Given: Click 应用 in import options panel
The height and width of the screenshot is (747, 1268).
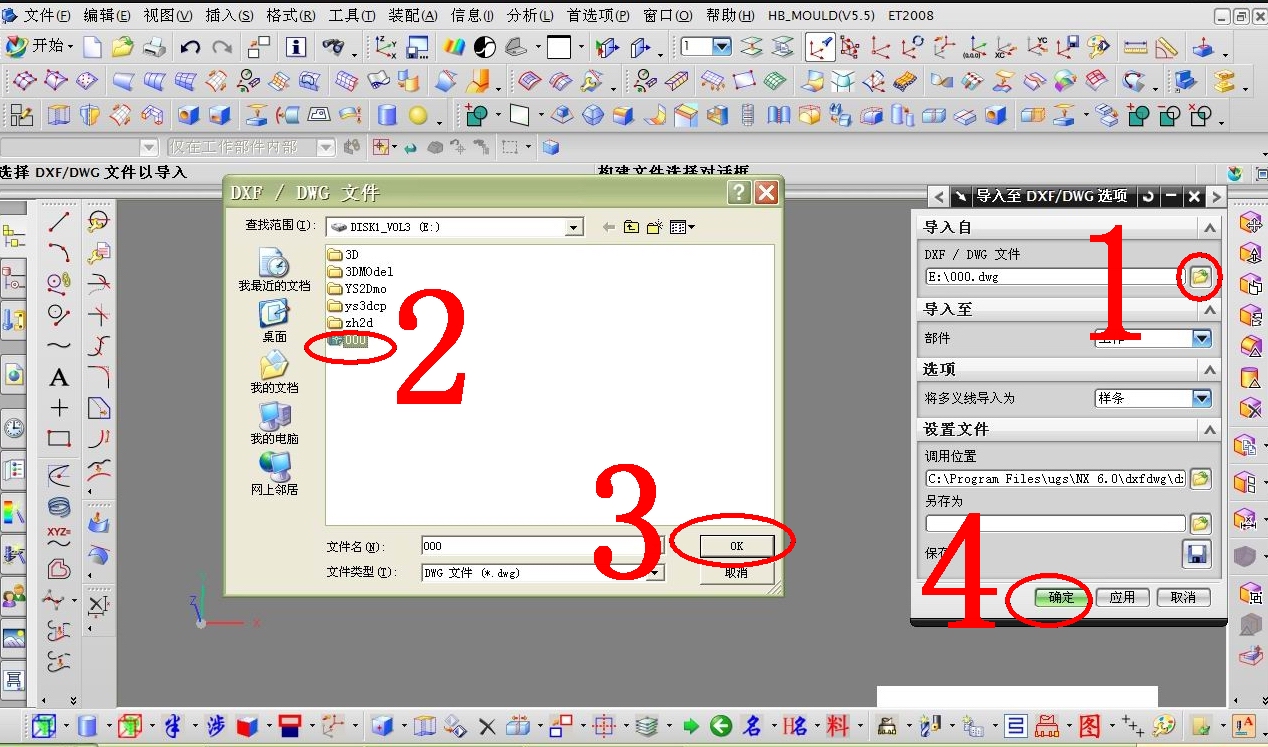Looking at the screenshot, I should tap(1122, 597).
